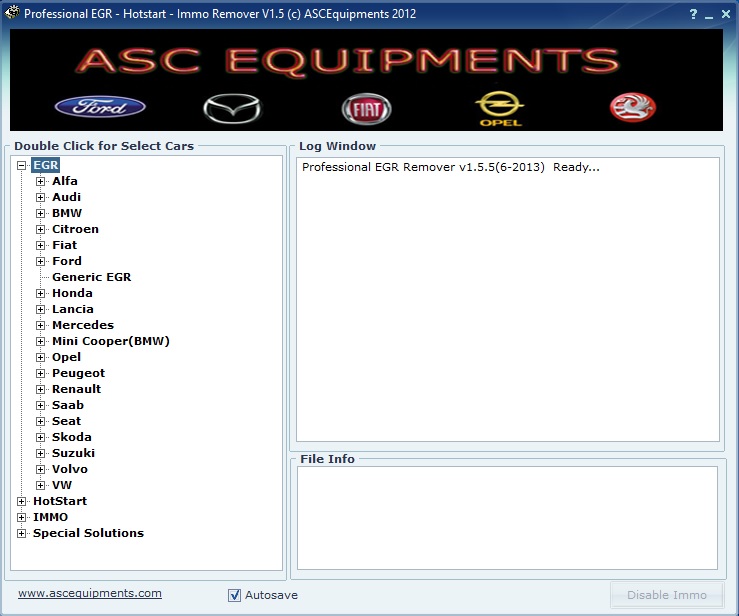Click the Mazda logo in banner
This screenshot has height=616, width=739.
pos(231,107)
